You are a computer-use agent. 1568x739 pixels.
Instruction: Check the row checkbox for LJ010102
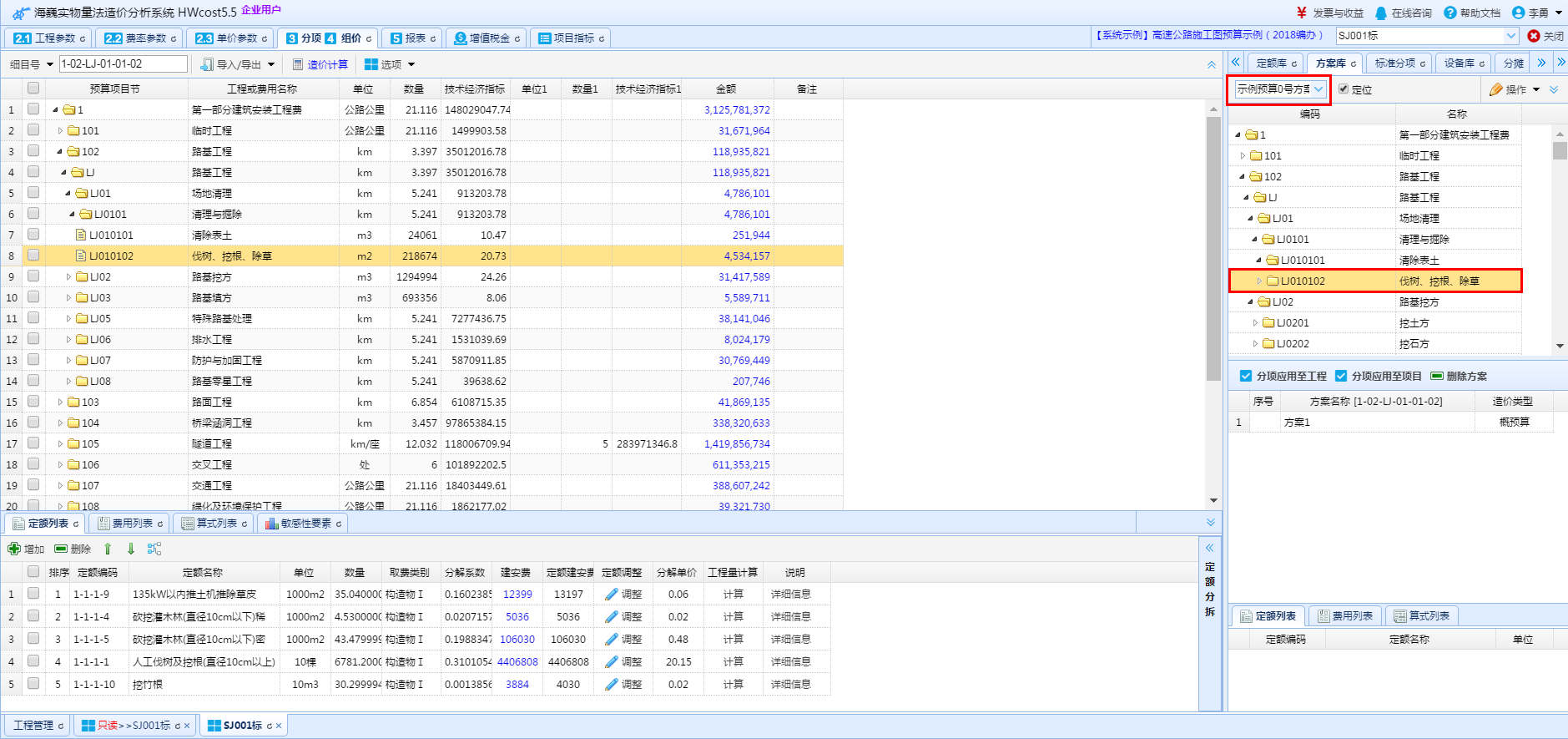coord(33,256)
